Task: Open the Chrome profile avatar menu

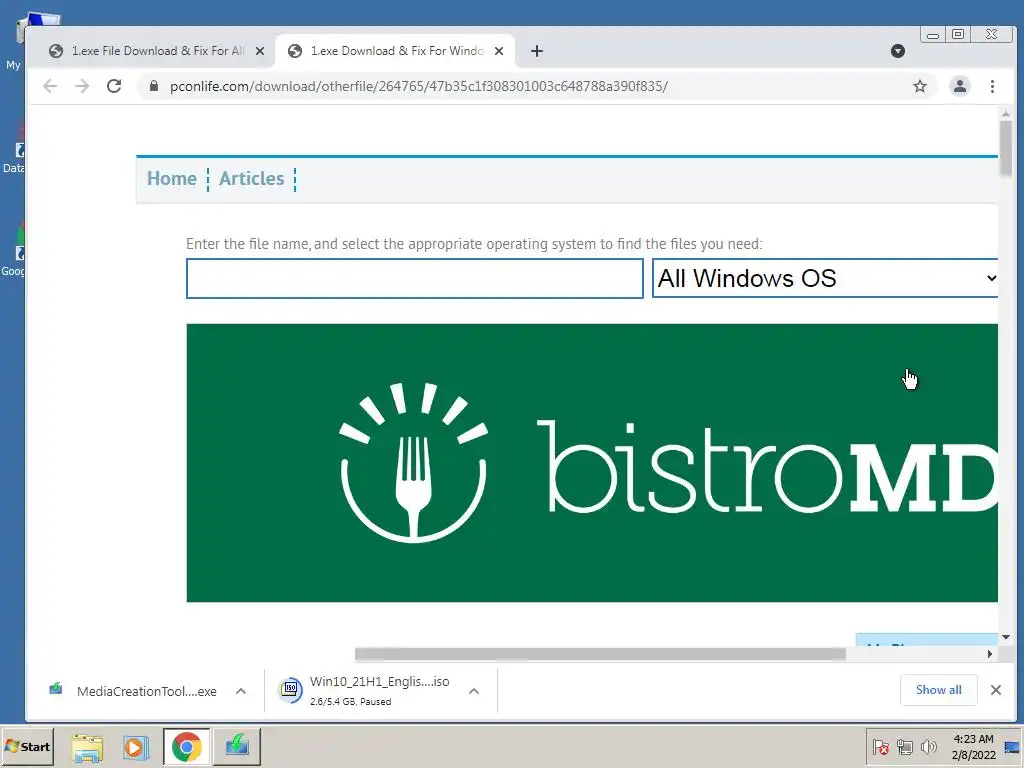Action: (x=959, y=86)
